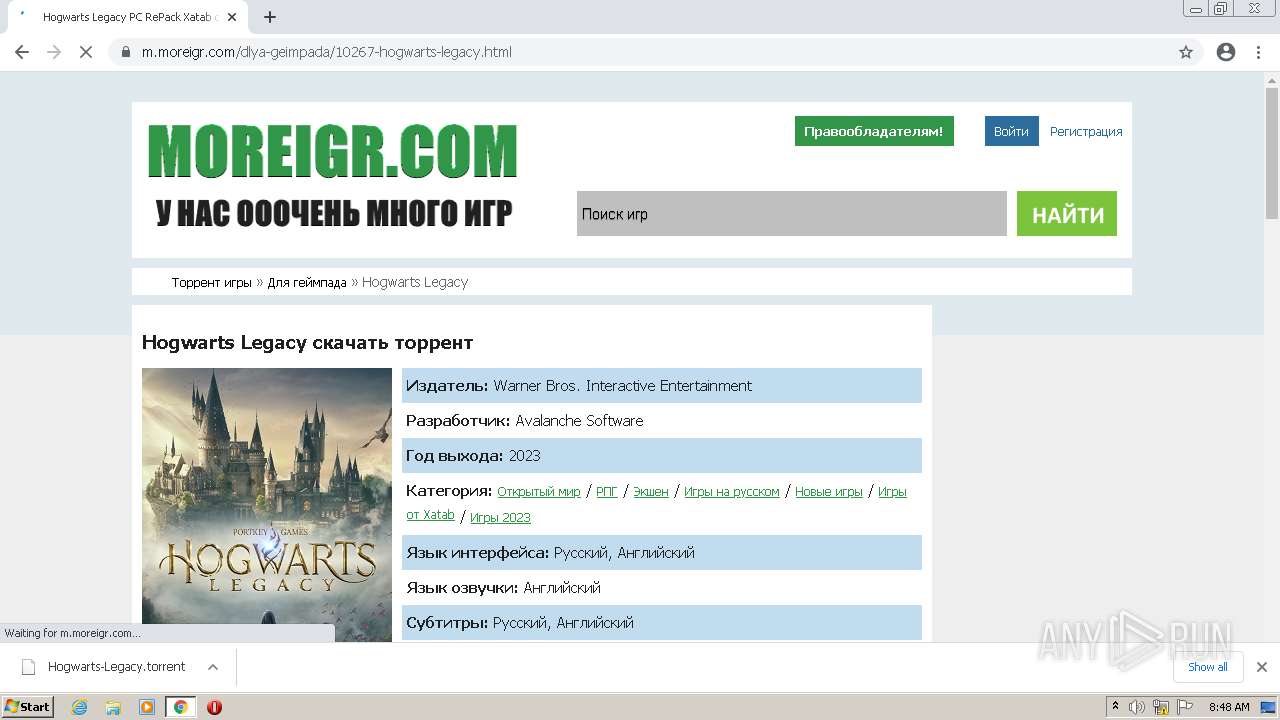Open the Windows Start menu

[x=28, y=707]
